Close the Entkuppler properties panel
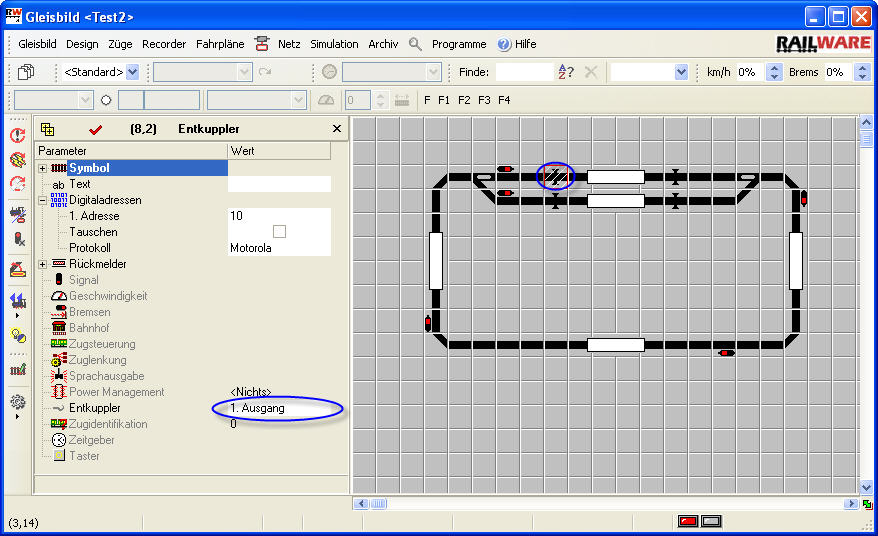 pos(337,129)
